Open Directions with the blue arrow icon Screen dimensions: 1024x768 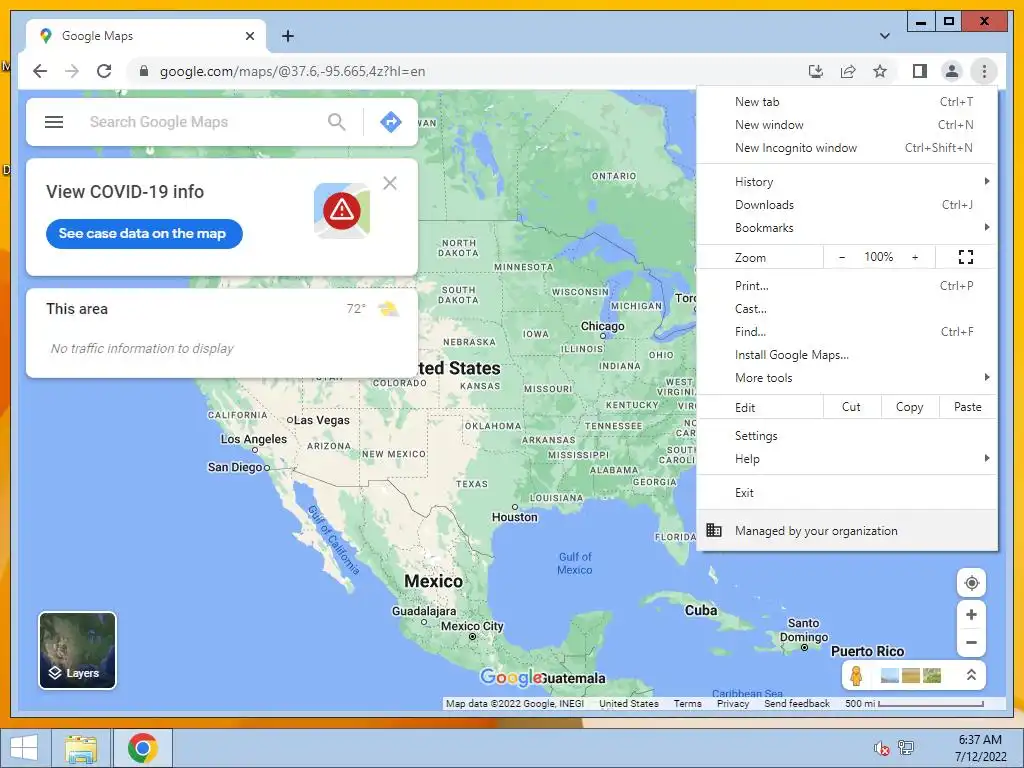pyautogui.click(x=391, y=122)
